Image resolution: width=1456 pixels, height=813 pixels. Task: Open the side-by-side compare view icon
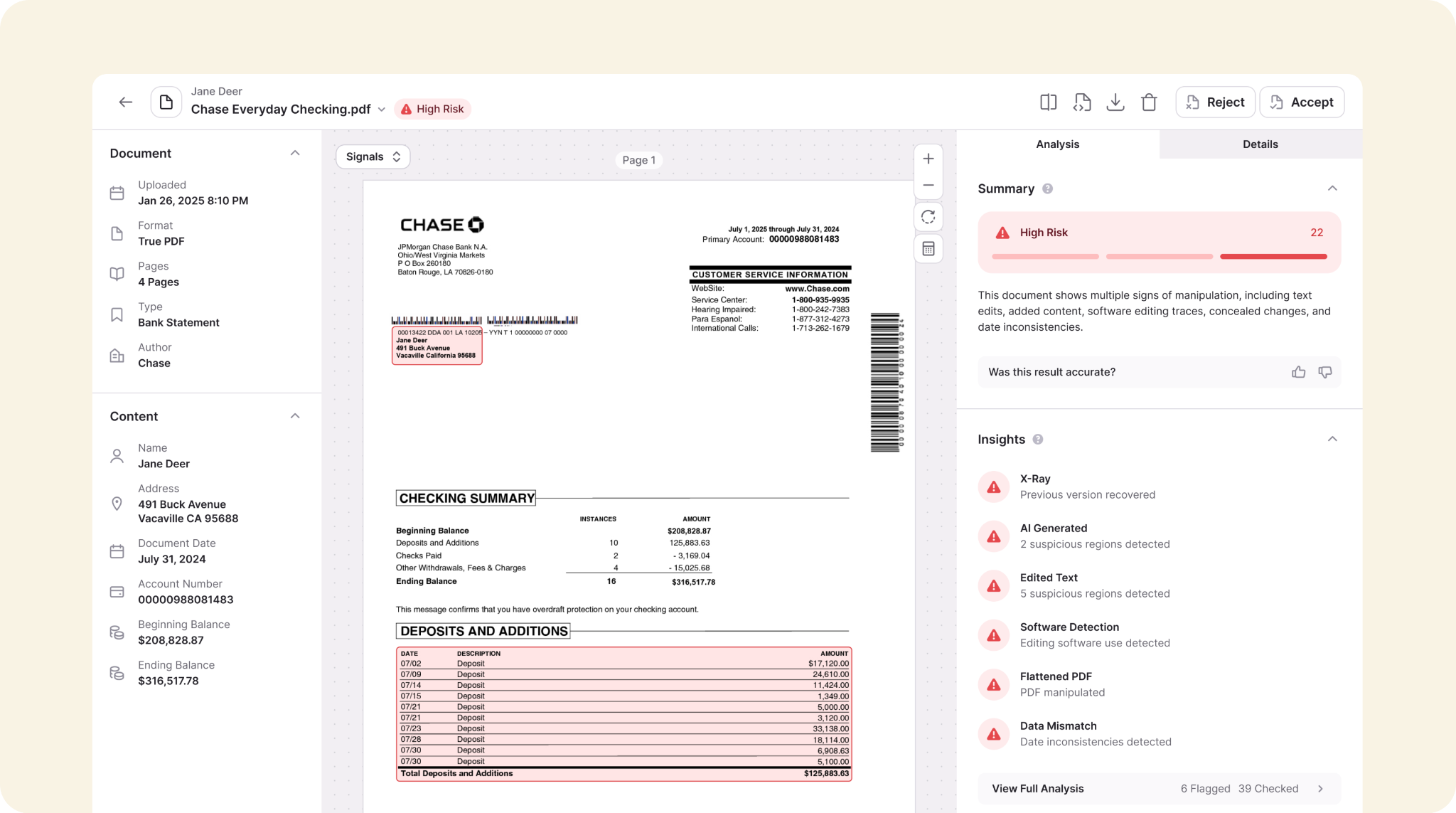[x=1048, y=102]
